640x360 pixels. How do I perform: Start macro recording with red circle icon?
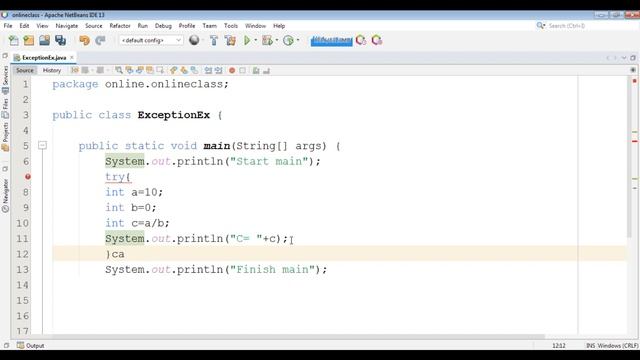point(232,71)
